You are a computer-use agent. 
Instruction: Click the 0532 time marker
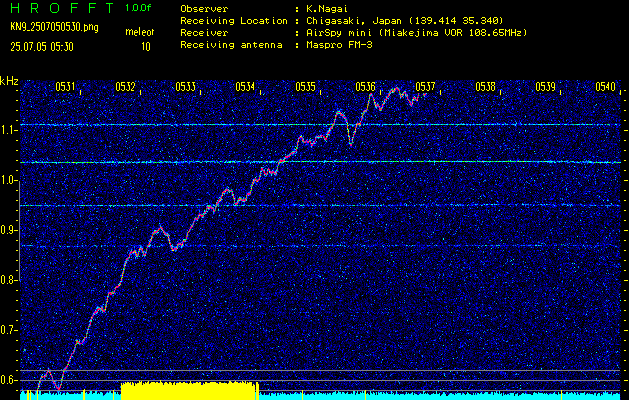coord(125,87)
